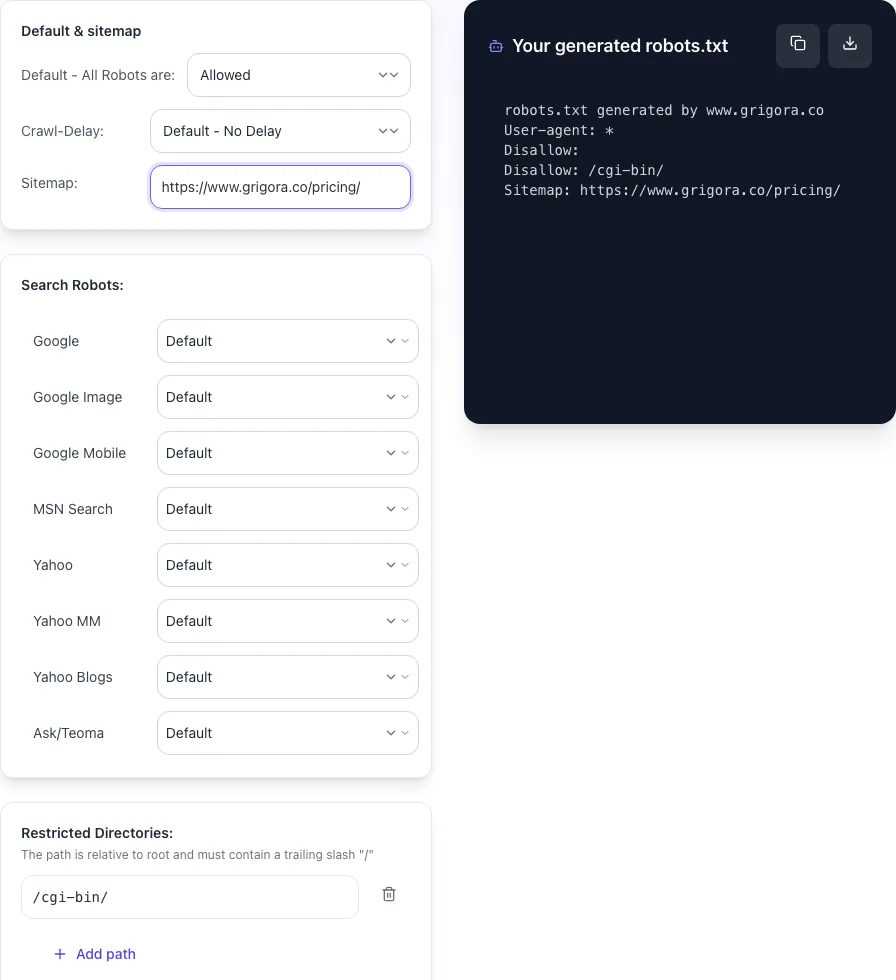This screenshot has height=980, width=896.
Task: Click the plus icon next to Add path
Action: 60,954
